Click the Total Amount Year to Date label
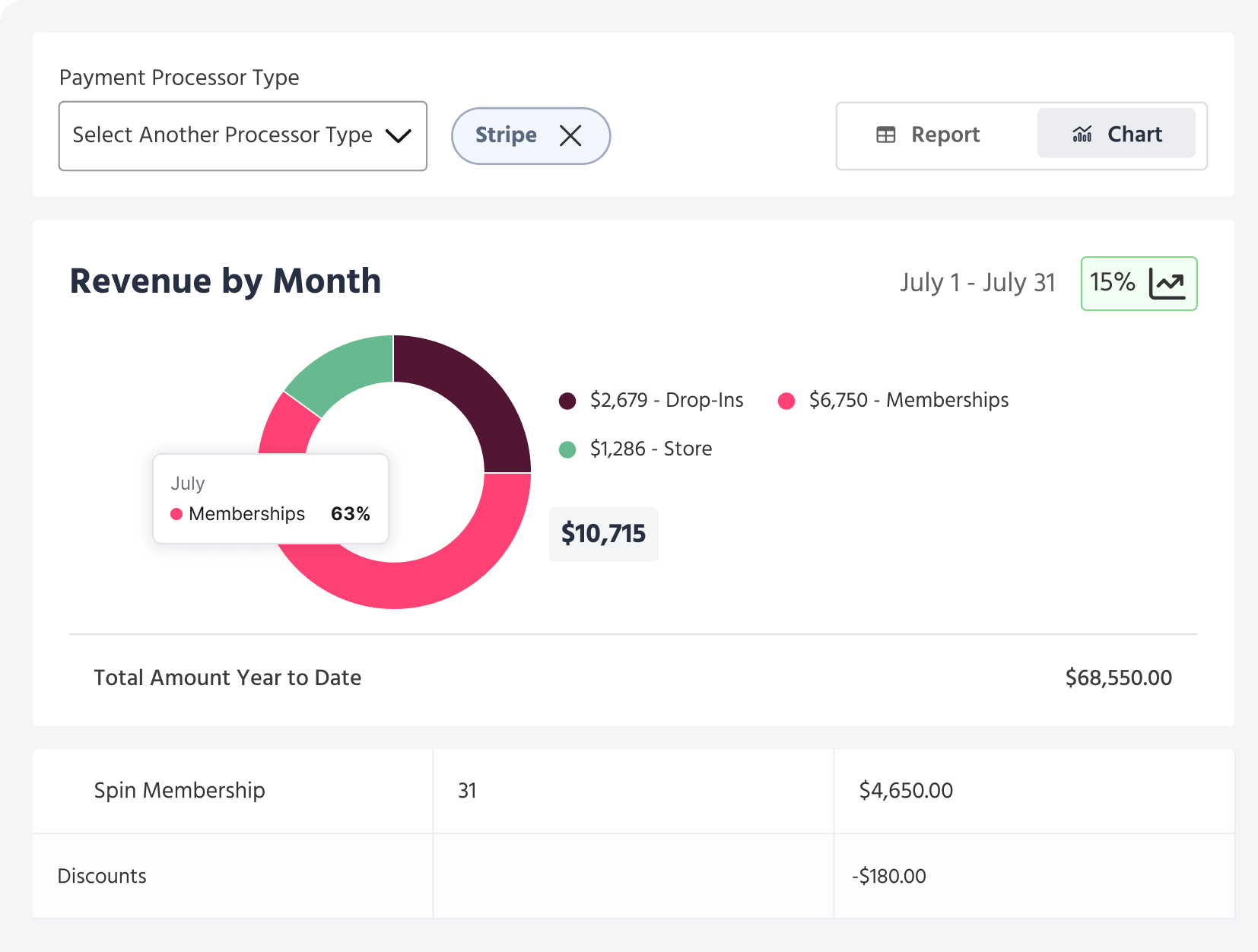1258x952 pixels. (227, 678)
